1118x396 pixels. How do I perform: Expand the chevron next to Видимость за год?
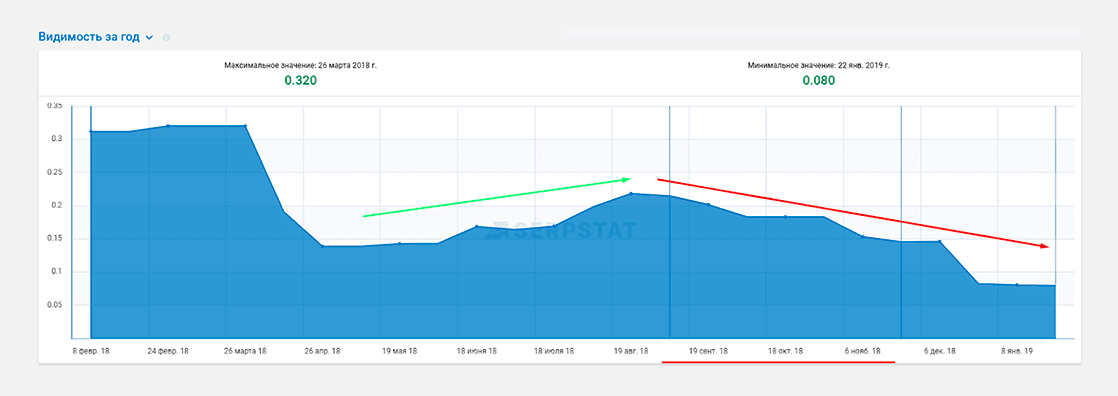click(150, 38)
